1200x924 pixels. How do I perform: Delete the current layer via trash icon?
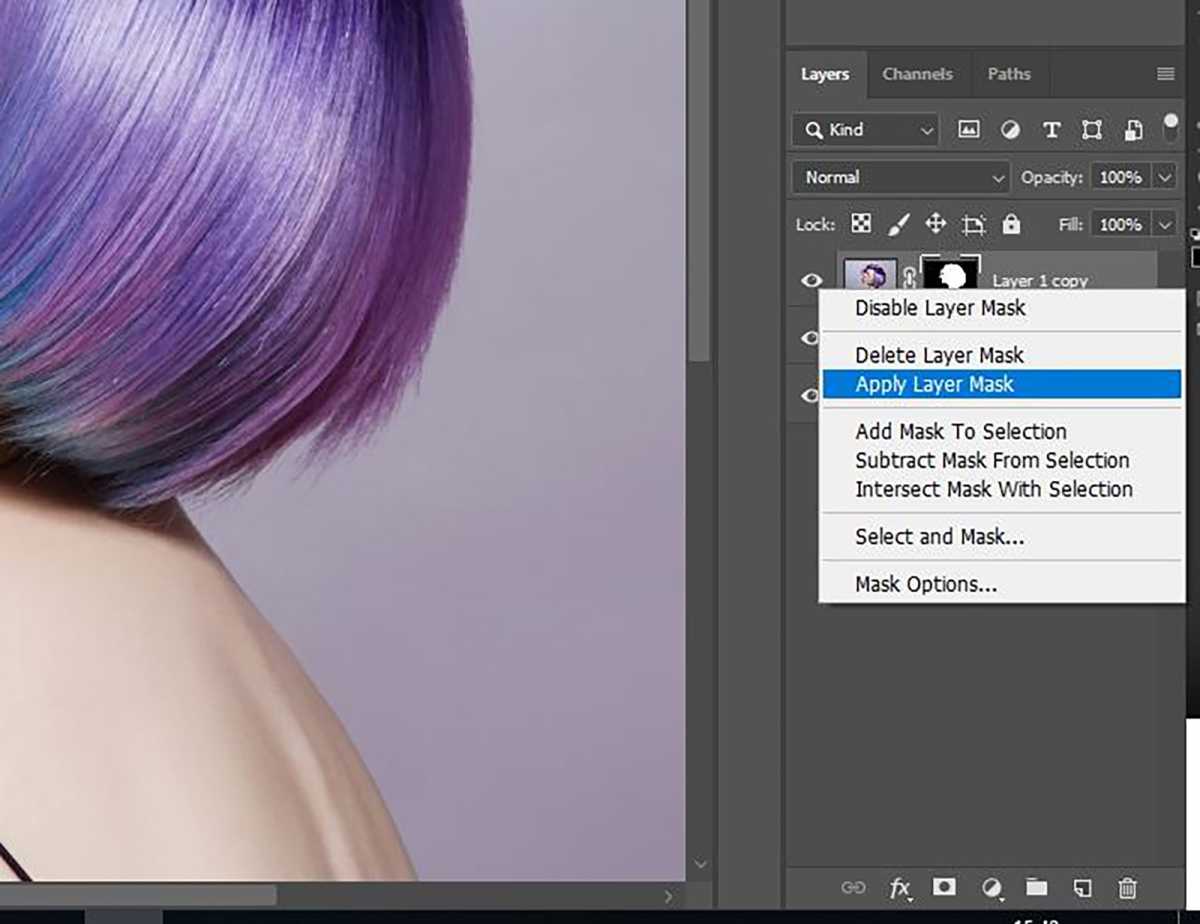(x=1128, y=888)
